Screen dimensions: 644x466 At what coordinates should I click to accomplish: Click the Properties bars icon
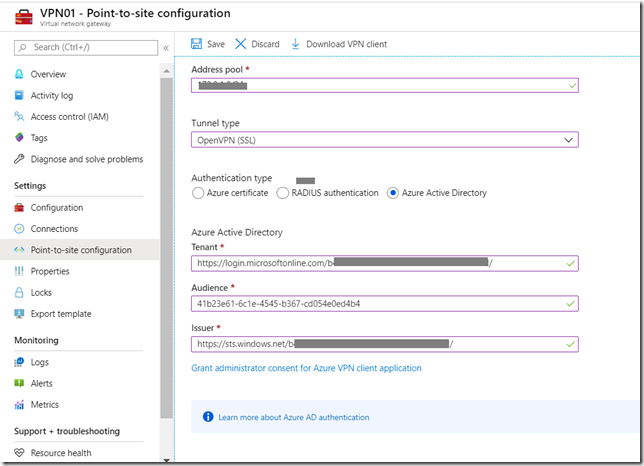(x=19, y=271)
